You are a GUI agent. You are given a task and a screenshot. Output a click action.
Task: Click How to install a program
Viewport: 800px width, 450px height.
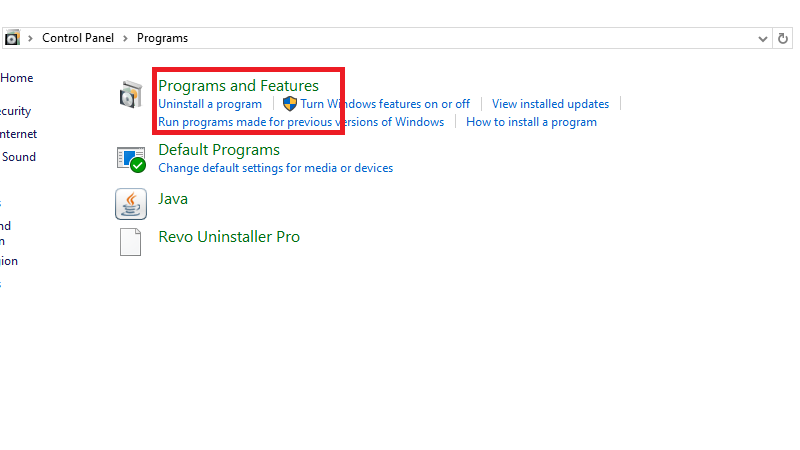tap(531, 122)
